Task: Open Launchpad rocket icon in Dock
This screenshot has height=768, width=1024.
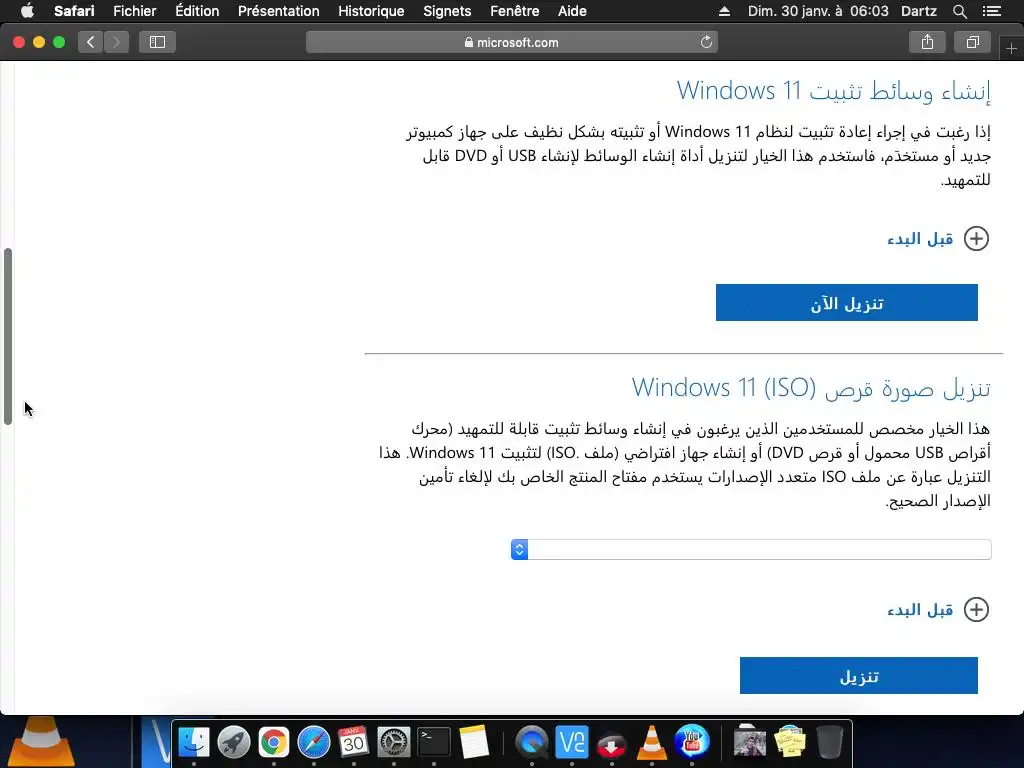Action: pos(234,742)
